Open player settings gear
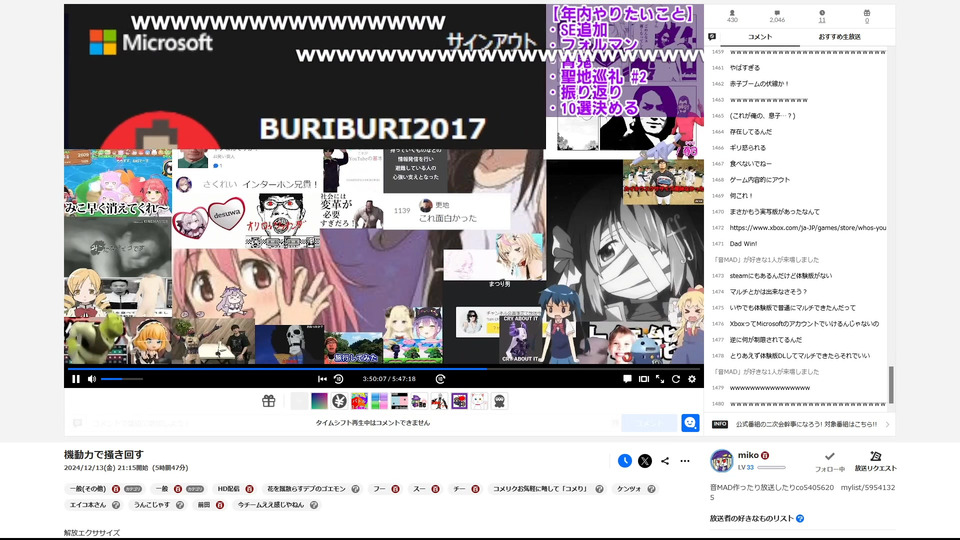 point(692,379)
